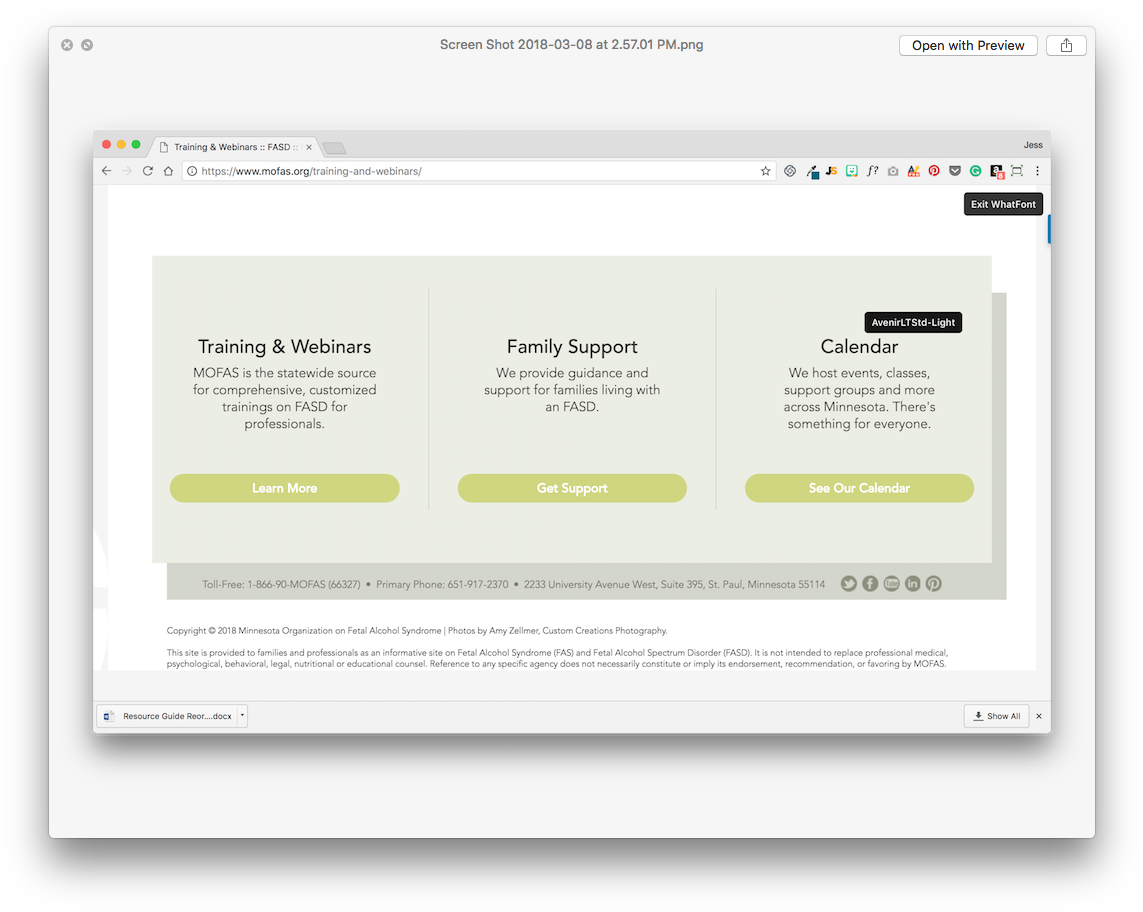1143x912 pixels.
Task: Click the Pocket extension icon
Action: coord(955,171)
